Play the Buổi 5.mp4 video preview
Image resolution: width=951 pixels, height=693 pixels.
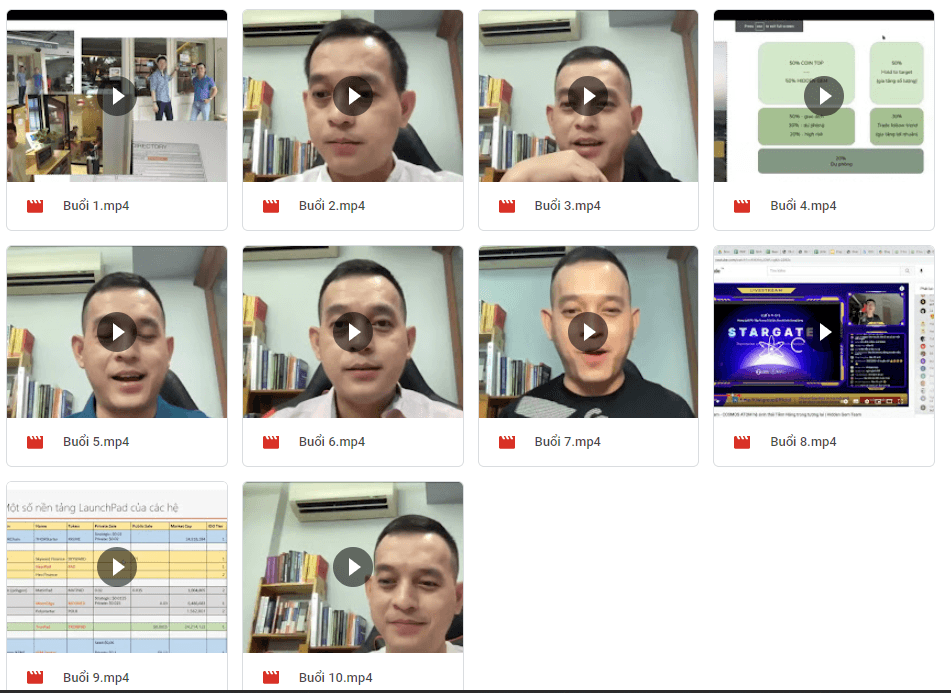click(x=116, y=332)
